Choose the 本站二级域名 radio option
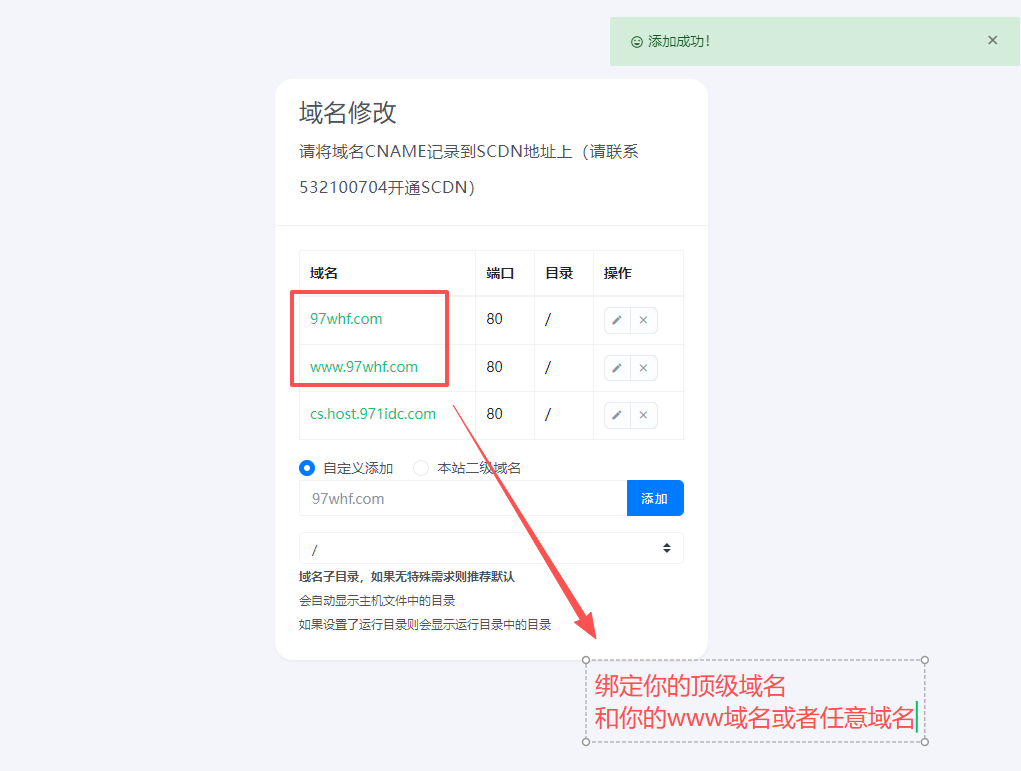1021x771 pixels. pos(421,468)
